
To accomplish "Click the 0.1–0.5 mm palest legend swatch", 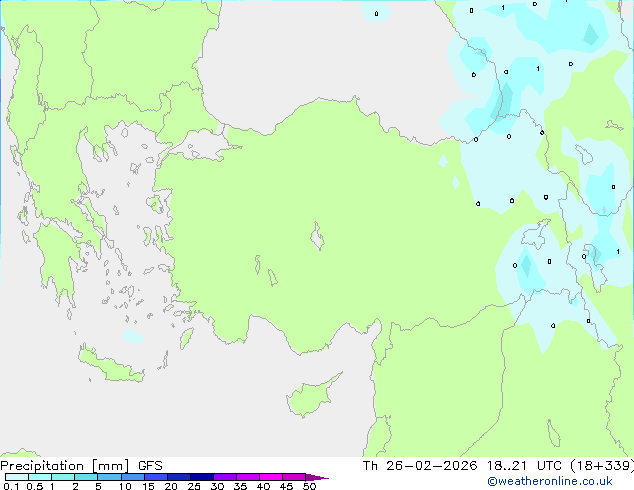I will point(17,477).
